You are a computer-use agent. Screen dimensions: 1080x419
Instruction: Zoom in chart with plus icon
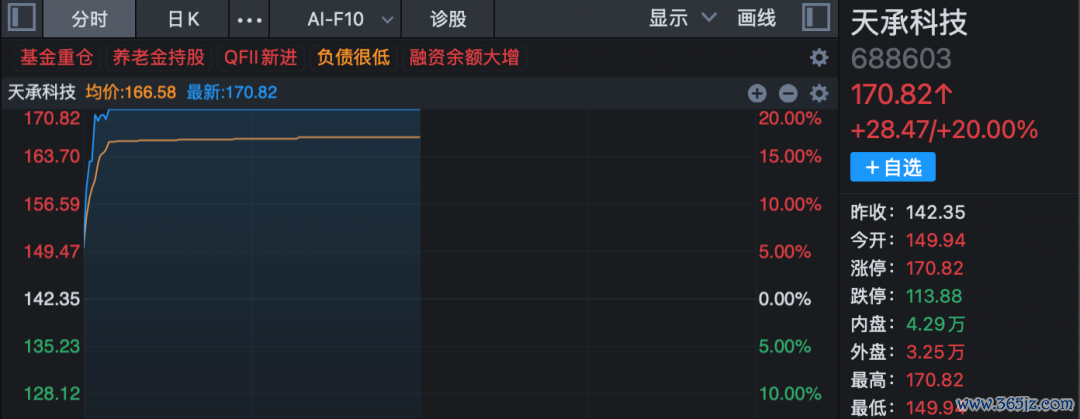coord(757,93)
